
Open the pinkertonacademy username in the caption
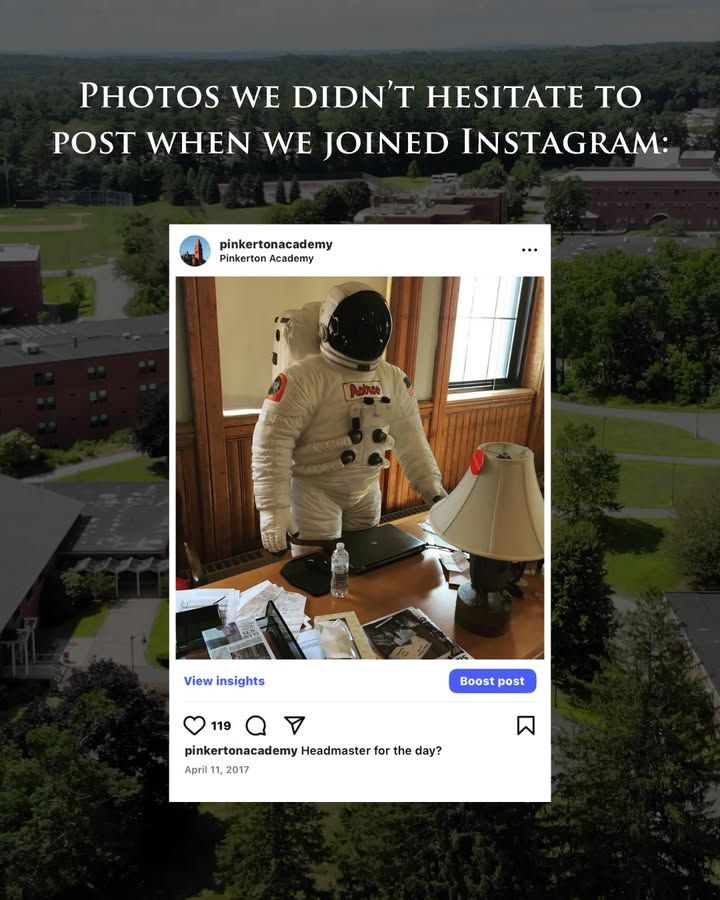tap(241, 750)
